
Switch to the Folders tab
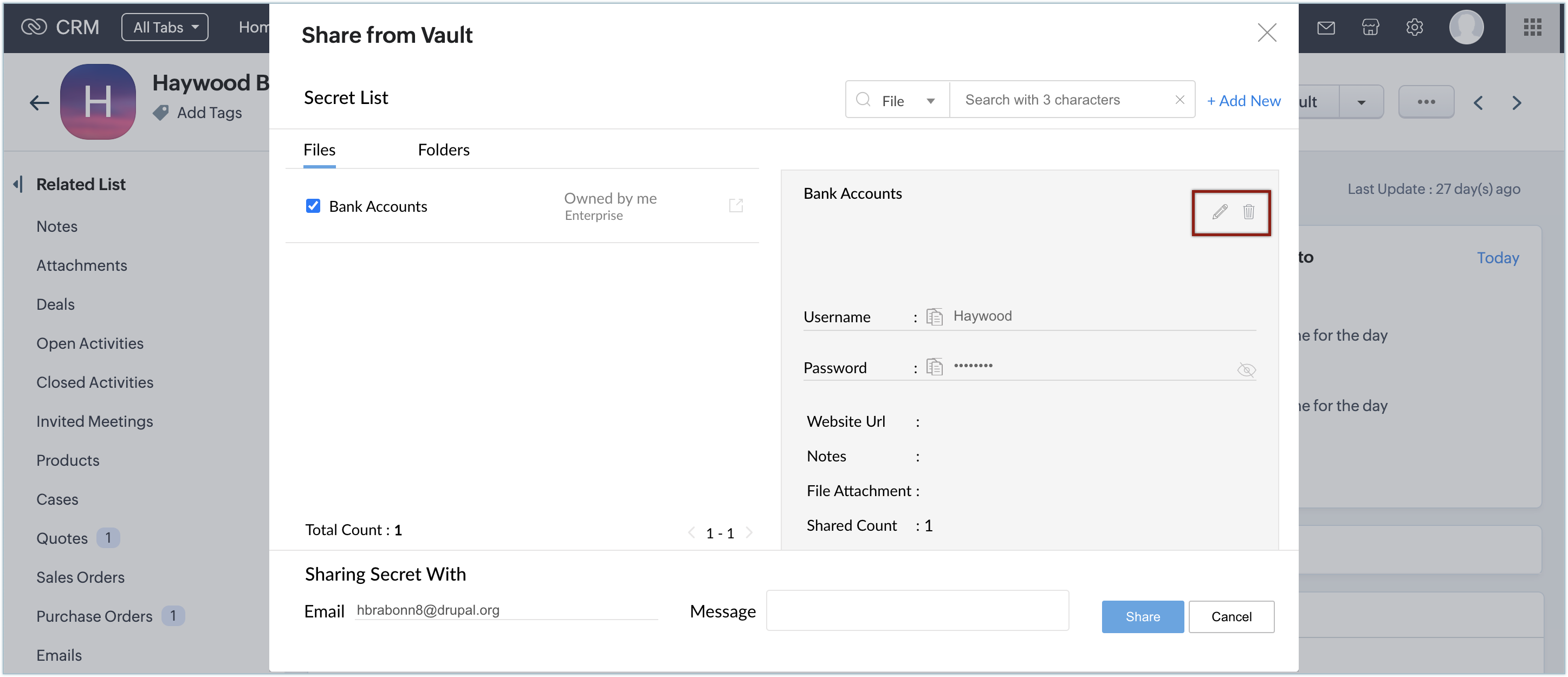tap(443, 149)
